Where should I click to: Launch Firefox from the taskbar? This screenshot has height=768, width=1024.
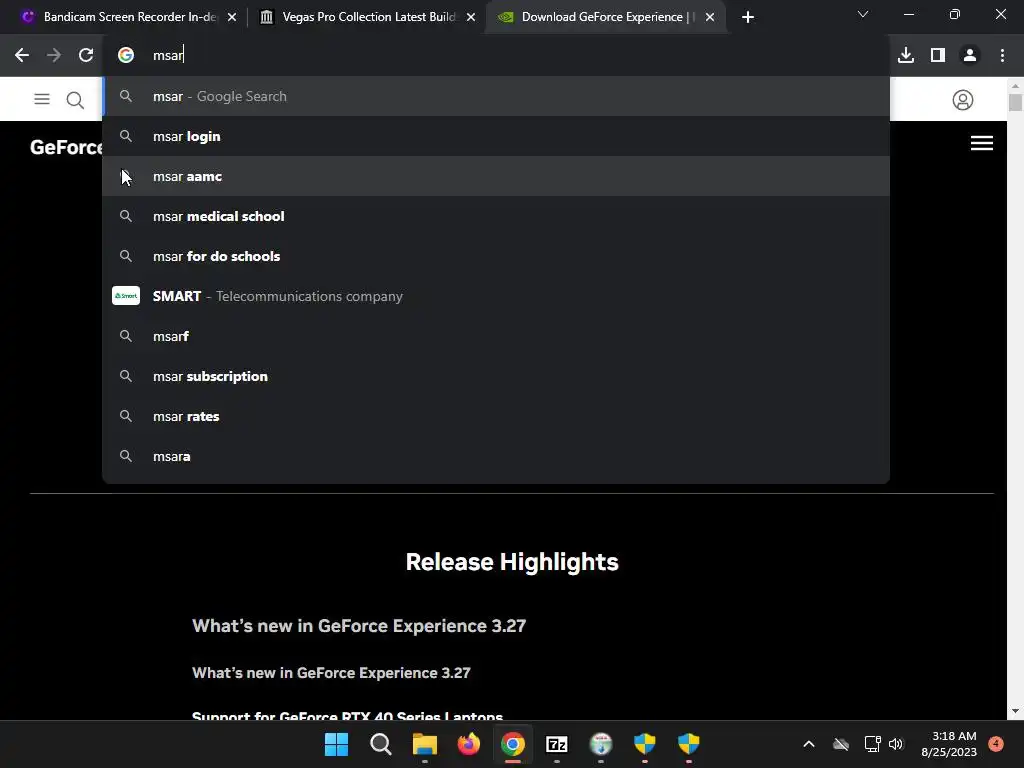point(468,744)
